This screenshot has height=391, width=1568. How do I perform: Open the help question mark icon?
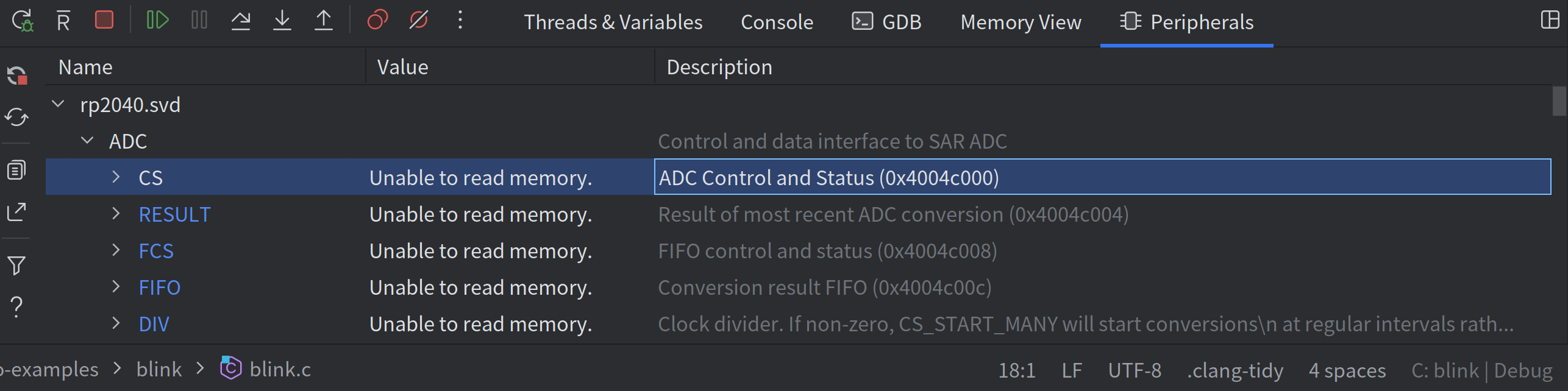point(16,306)
